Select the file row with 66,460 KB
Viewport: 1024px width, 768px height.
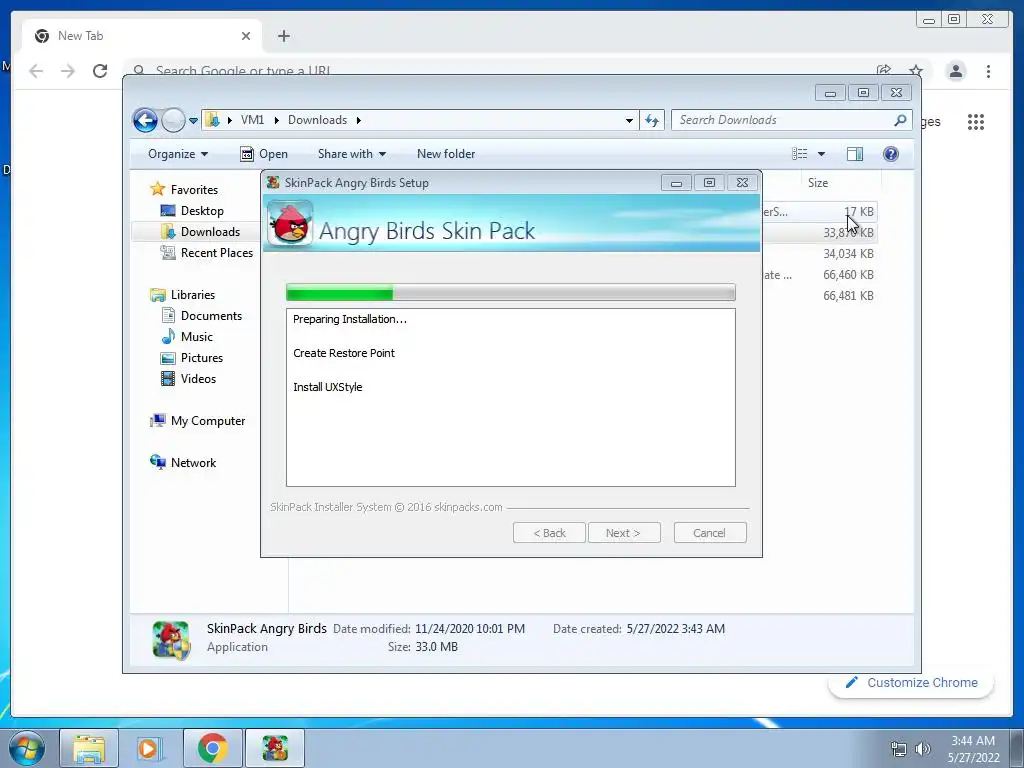820,275
